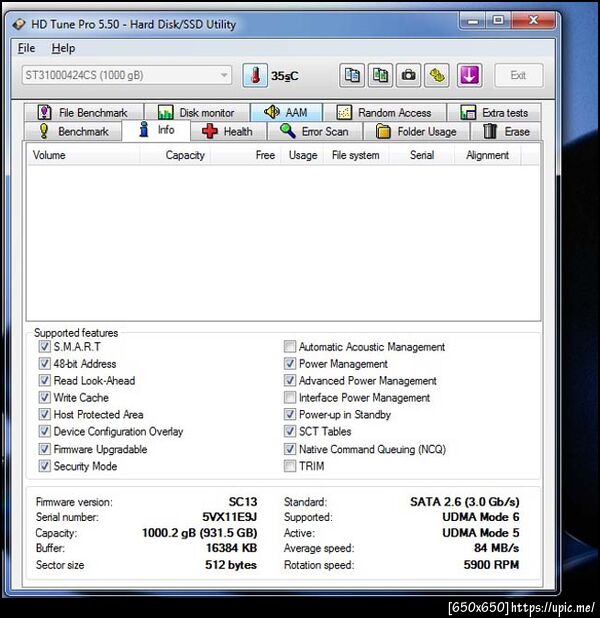Toggle the Write Cache checkbox
600x618 pixels.
pyautogui.click(x=44, y=397)
